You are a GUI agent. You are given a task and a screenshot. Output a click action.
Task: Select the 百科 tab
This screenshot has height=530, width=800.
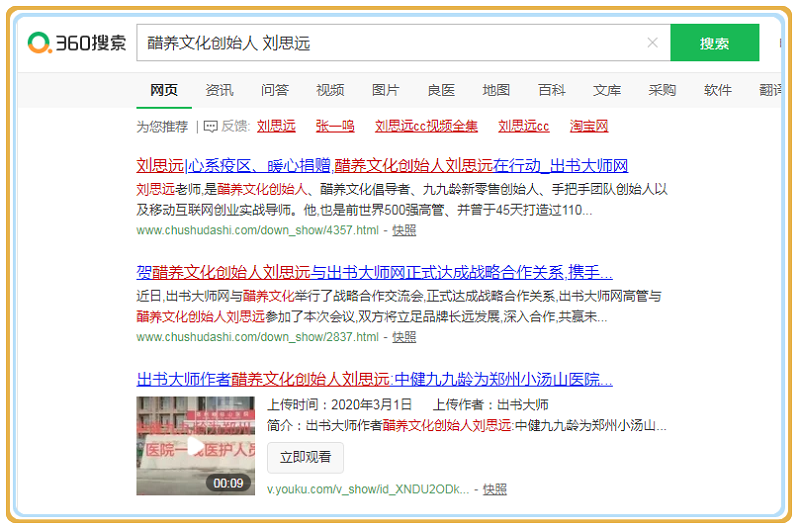pos(551,90)
